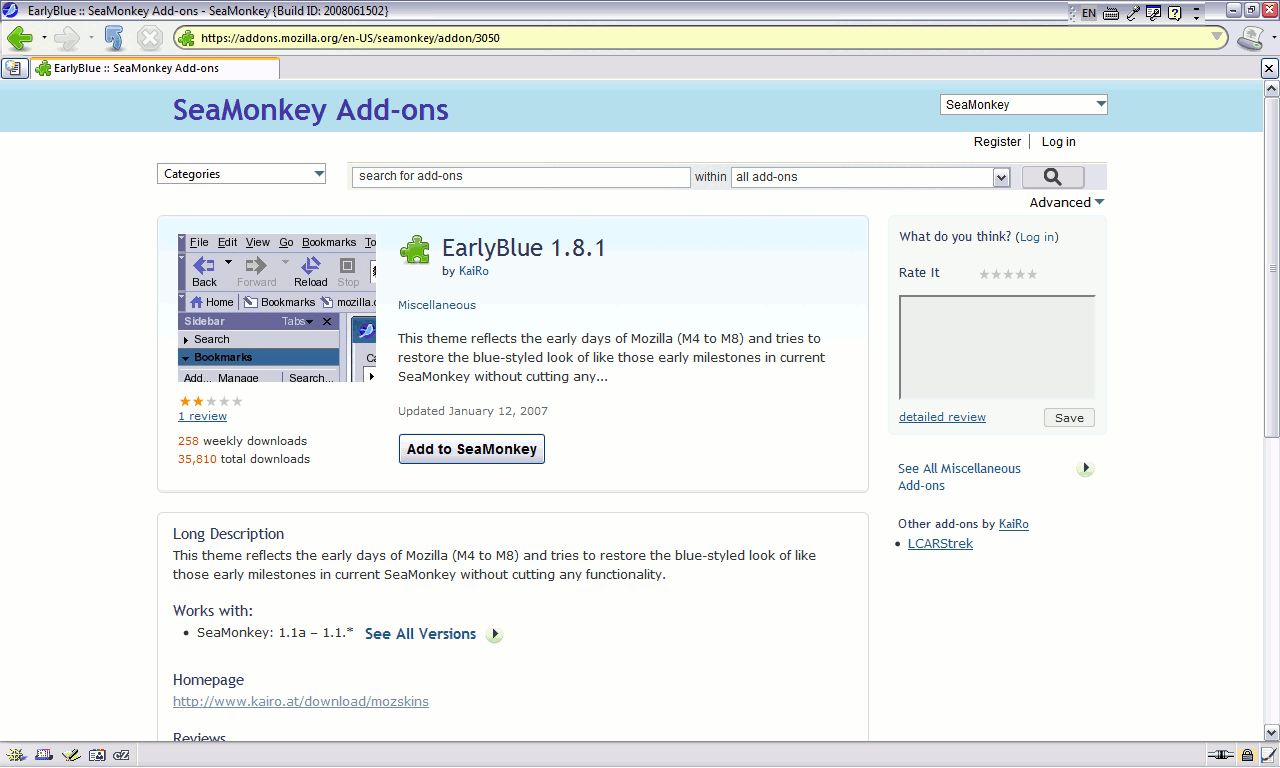Click the URL address field
This screenshot has width=1280, height=768.
(x=702, y=38)
